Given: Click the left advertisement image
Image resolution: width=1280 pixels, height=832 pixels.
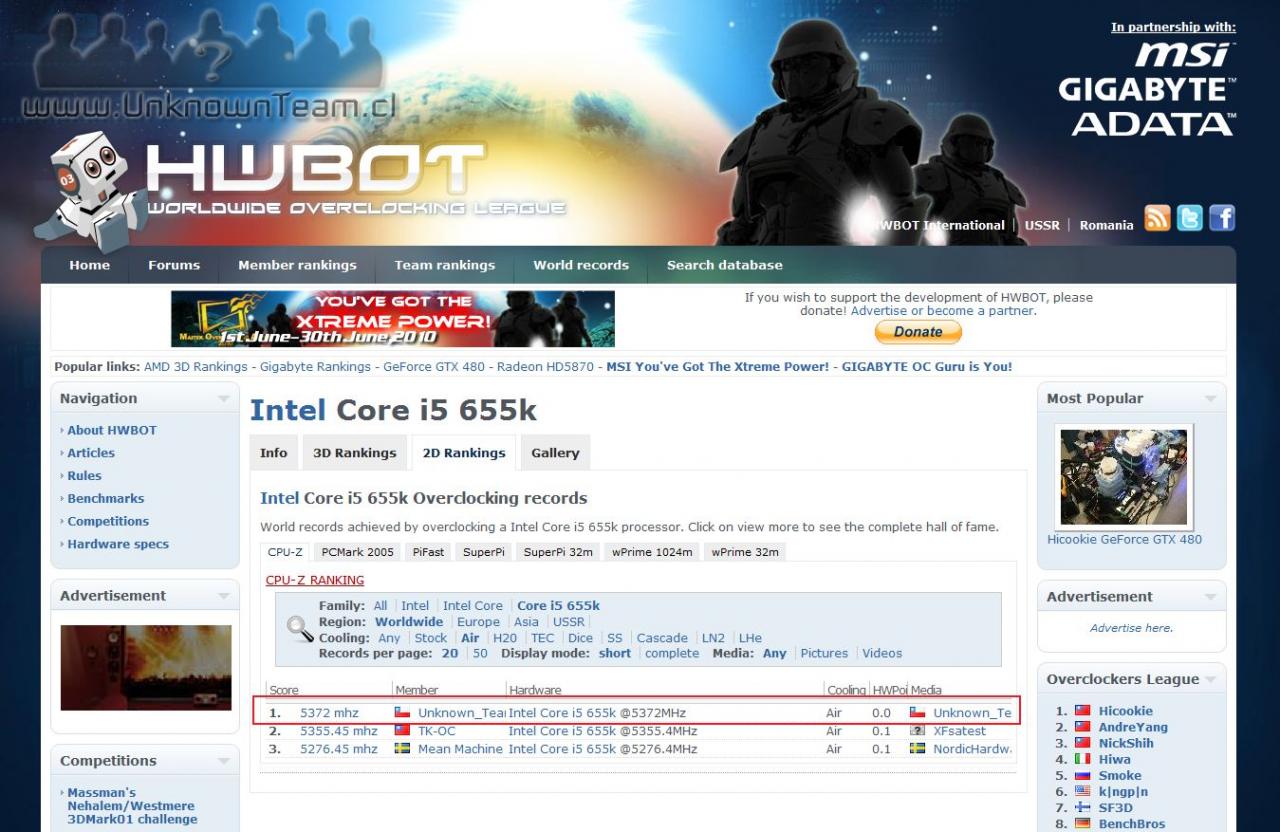Looking at the screenshot, I should pos(146,668).
